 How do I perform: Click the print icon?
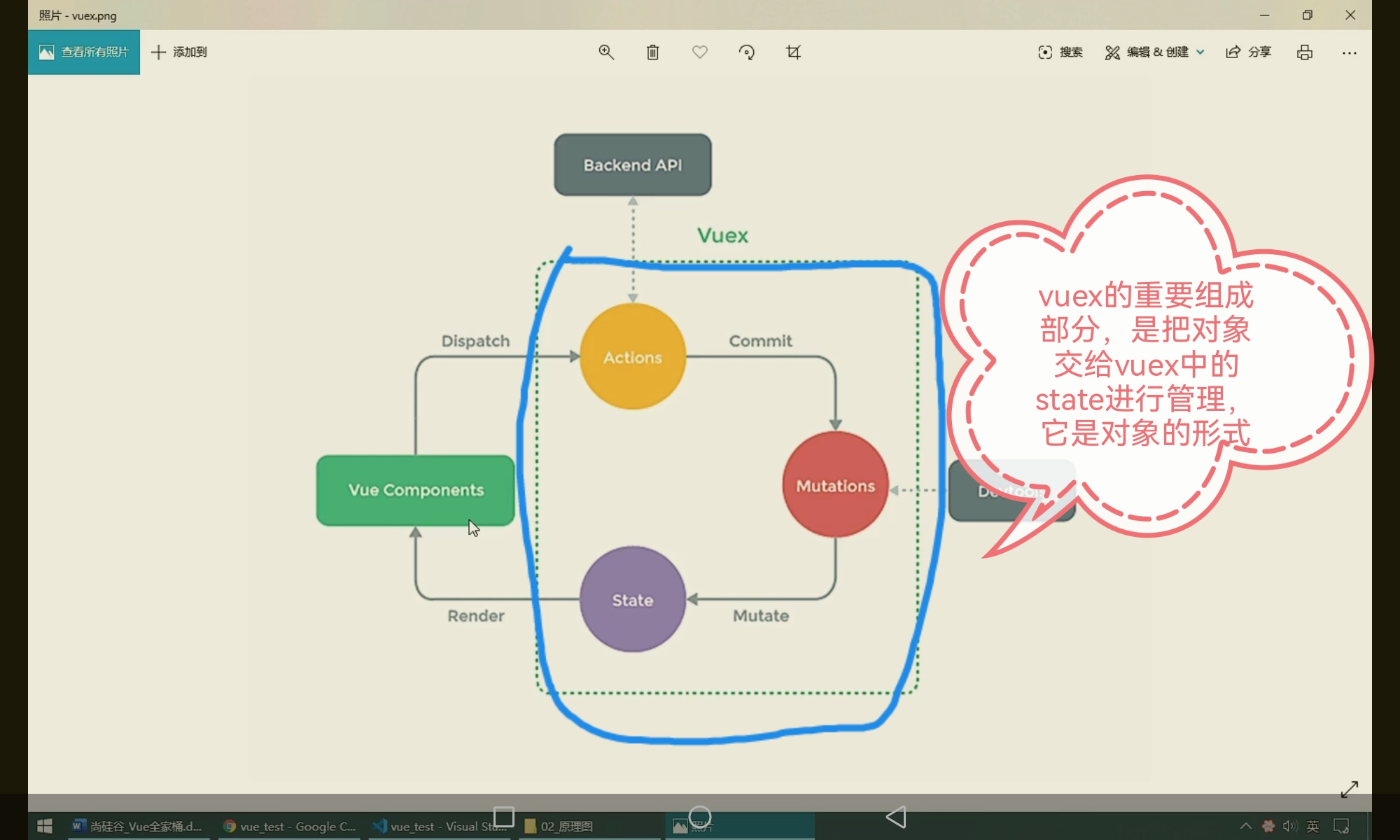click(x=1304, y=52)
